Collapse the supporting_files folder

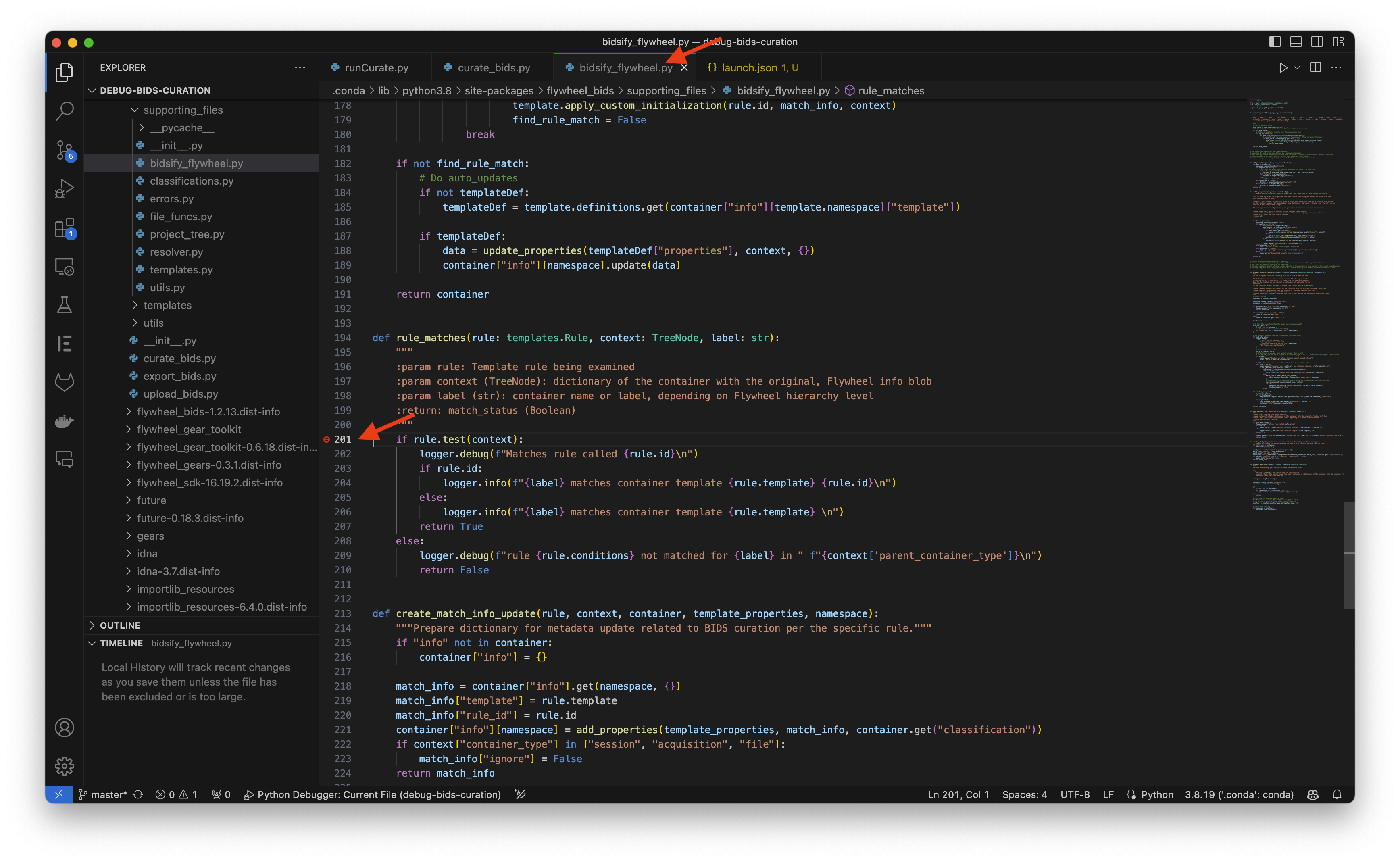coord(135,110)
